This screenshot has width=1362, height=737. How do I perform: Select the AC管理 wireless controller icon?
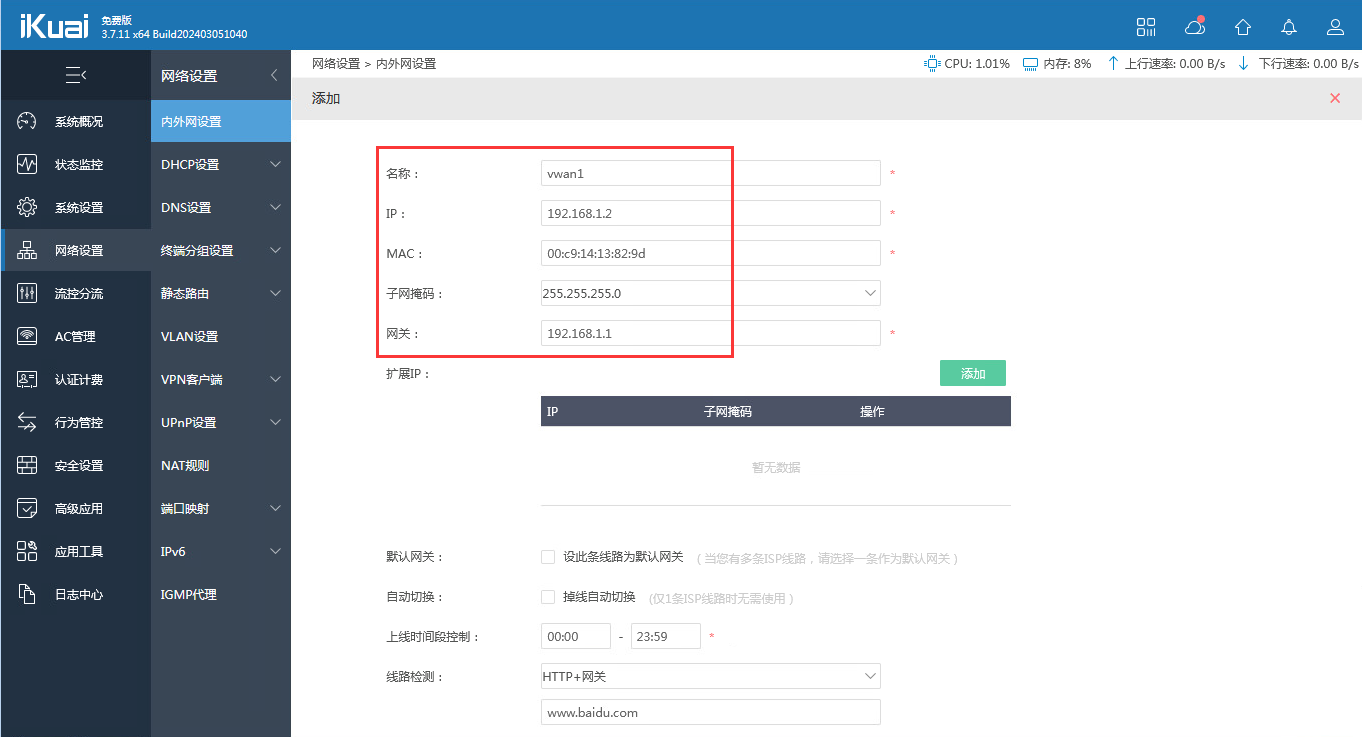76,336
